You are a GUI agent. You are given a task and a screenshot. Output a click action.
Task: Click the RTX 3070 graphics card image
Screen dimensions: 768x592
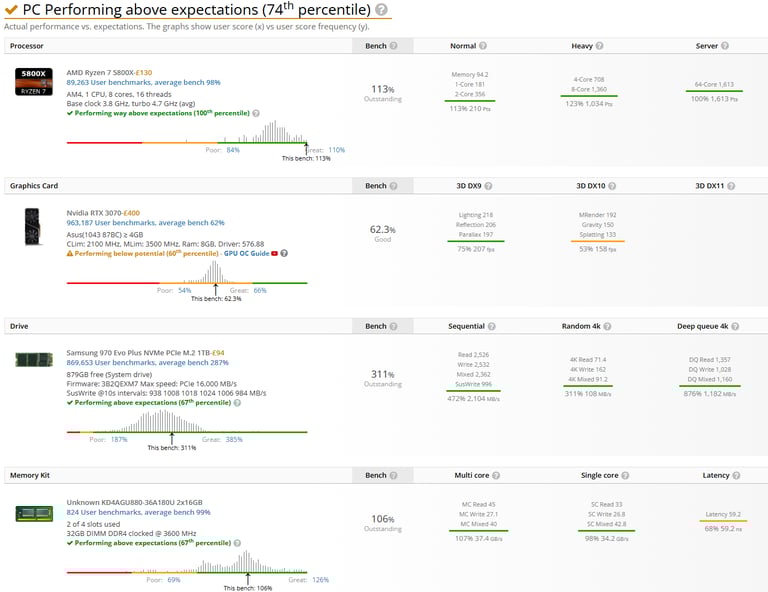pyautogui.click(x=32, y=227)
